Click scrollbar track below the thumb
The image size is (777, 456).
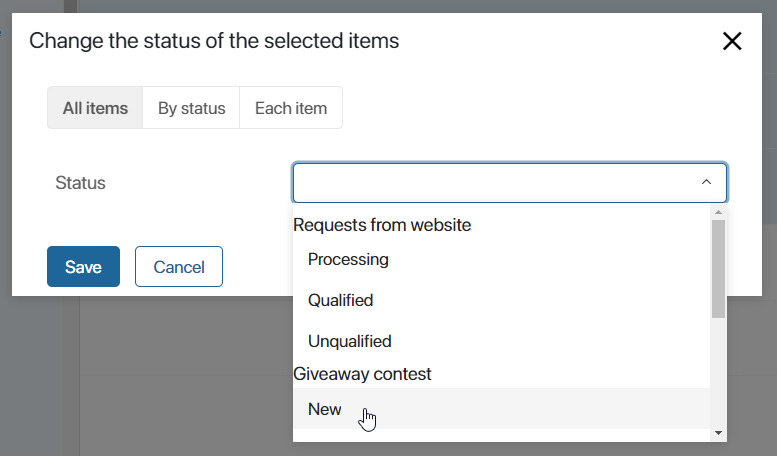pos(718,372)
